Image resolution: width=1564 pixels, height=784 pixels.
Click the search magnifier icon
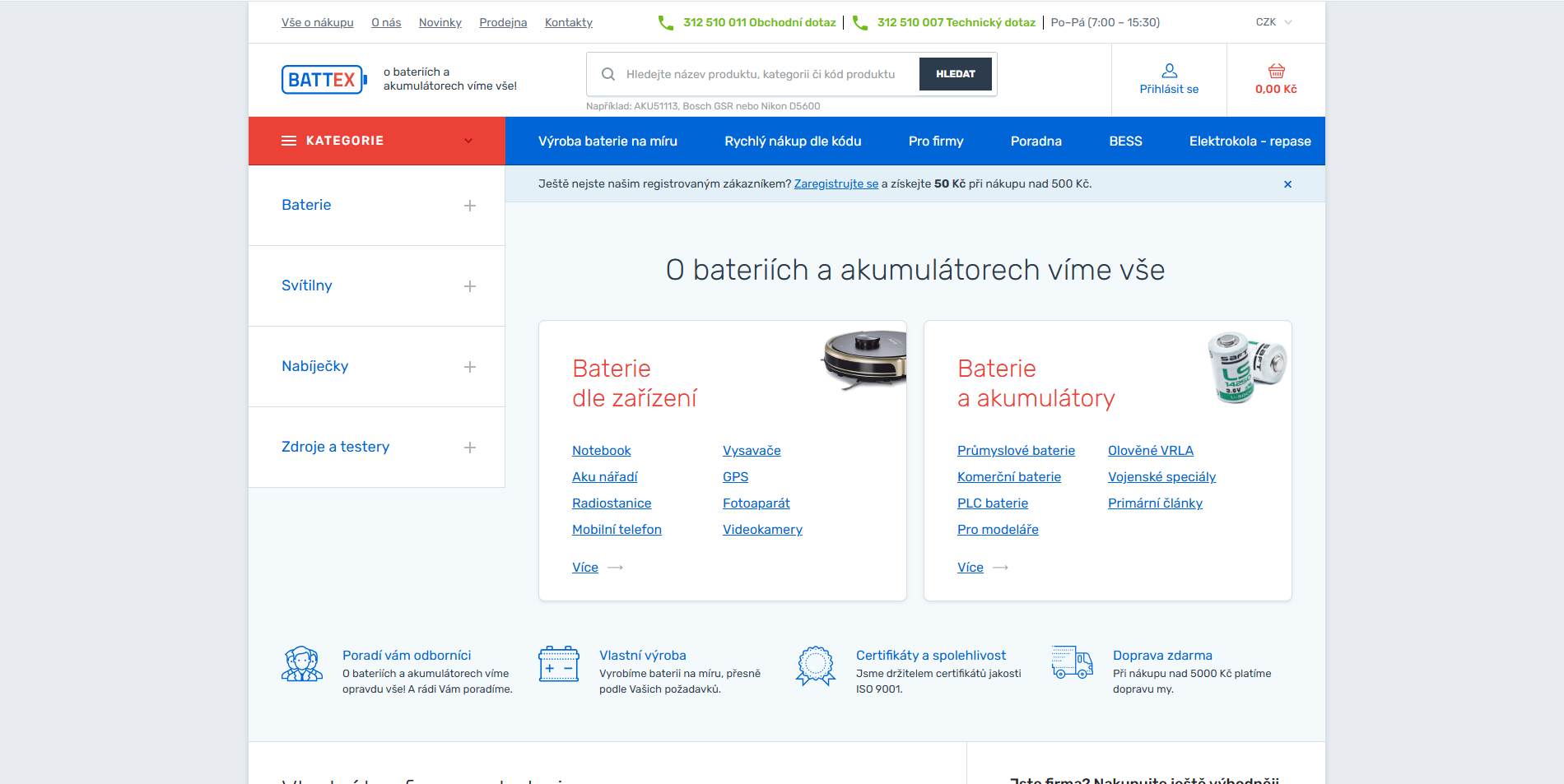[607, 74]
